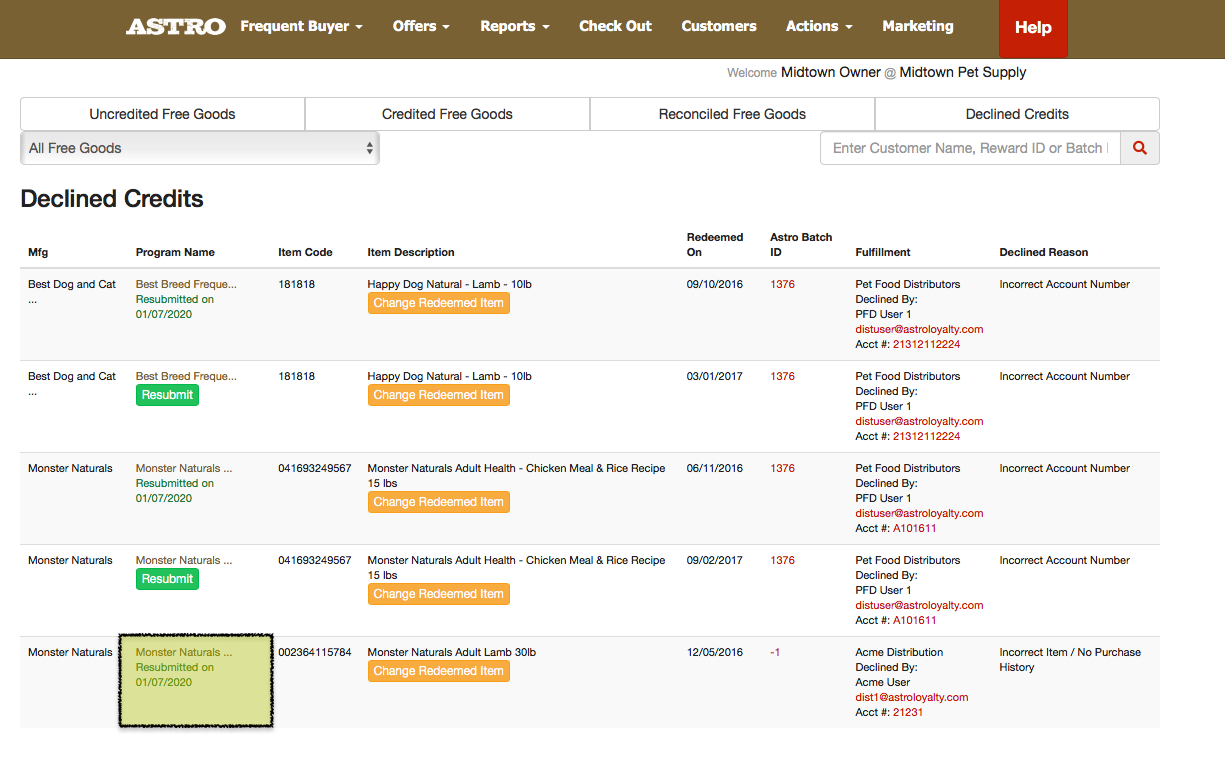Change redeemed item for 09/02/2017 row
The image size is (1225, 781).
(438, 594)
